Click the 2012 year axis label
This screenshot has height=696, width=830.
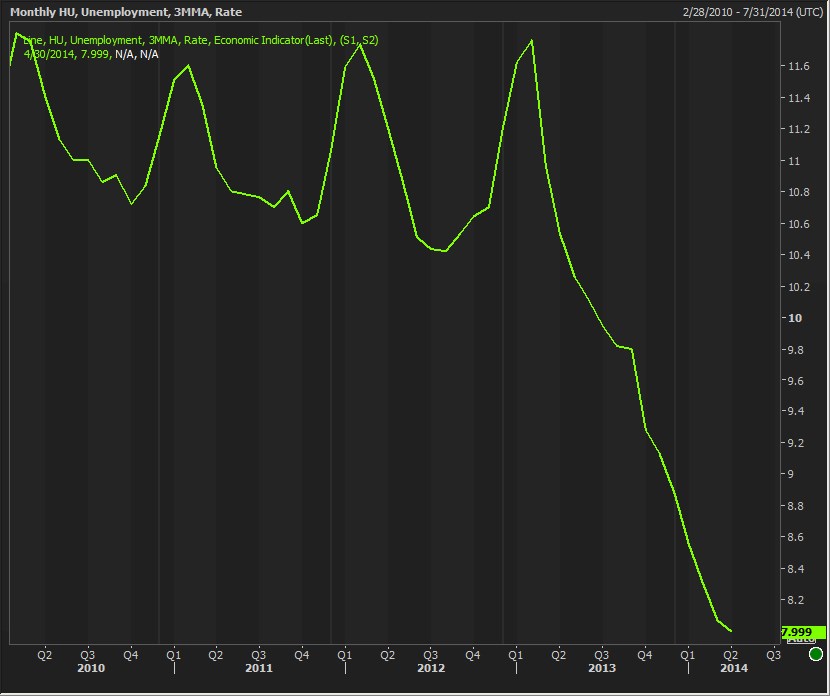point(431,668)
